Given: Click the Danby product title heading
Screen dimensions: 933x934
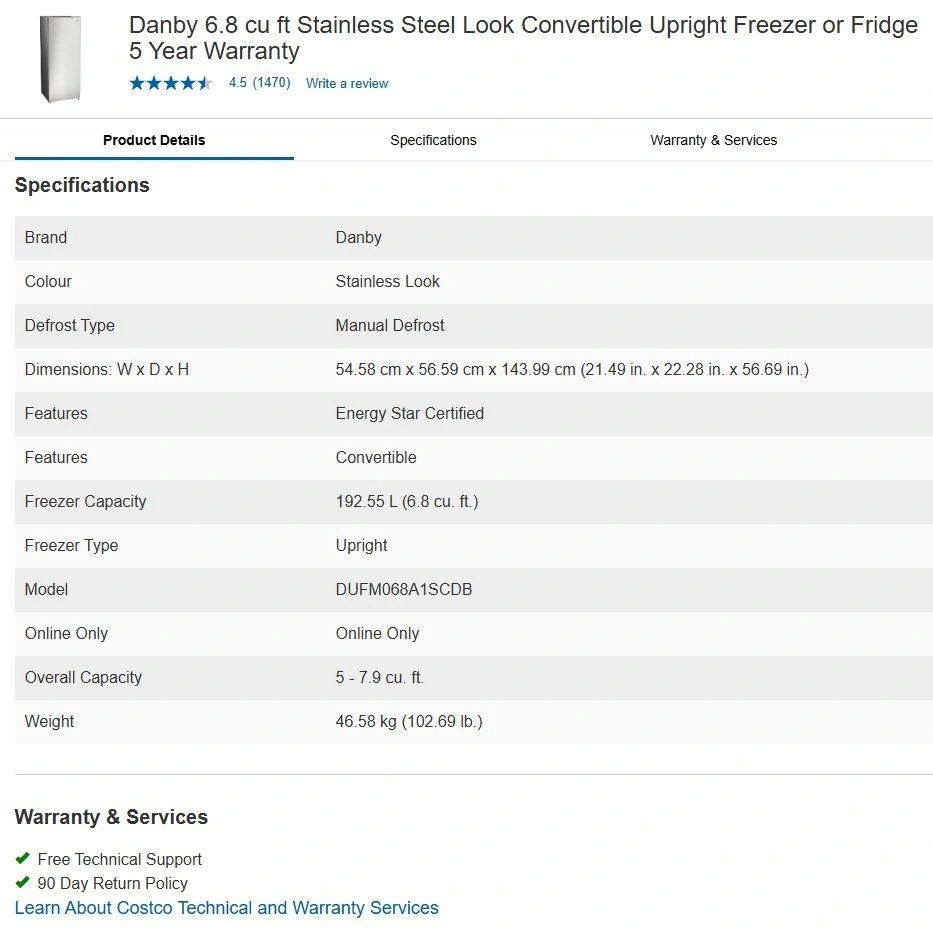Looking at the screenshot, I should (x=523, y=38).
